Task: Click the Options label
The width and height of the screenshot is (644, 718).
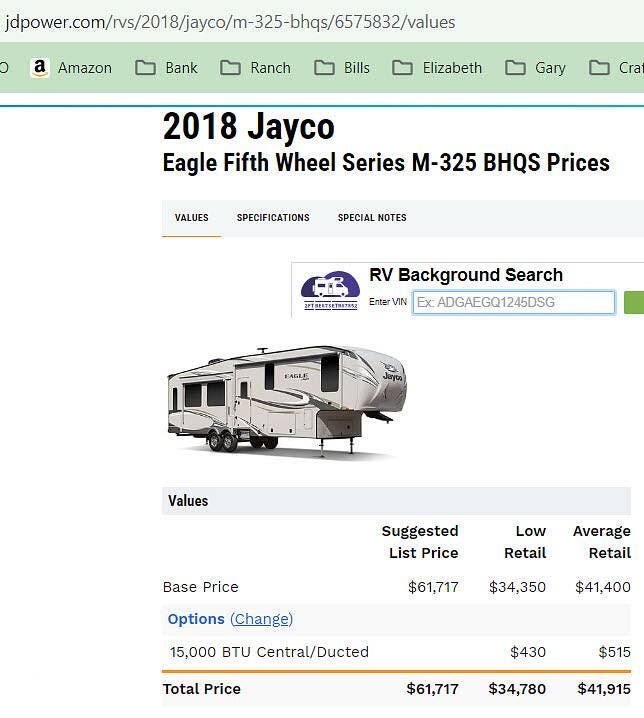Action: [x=196, y=619]
